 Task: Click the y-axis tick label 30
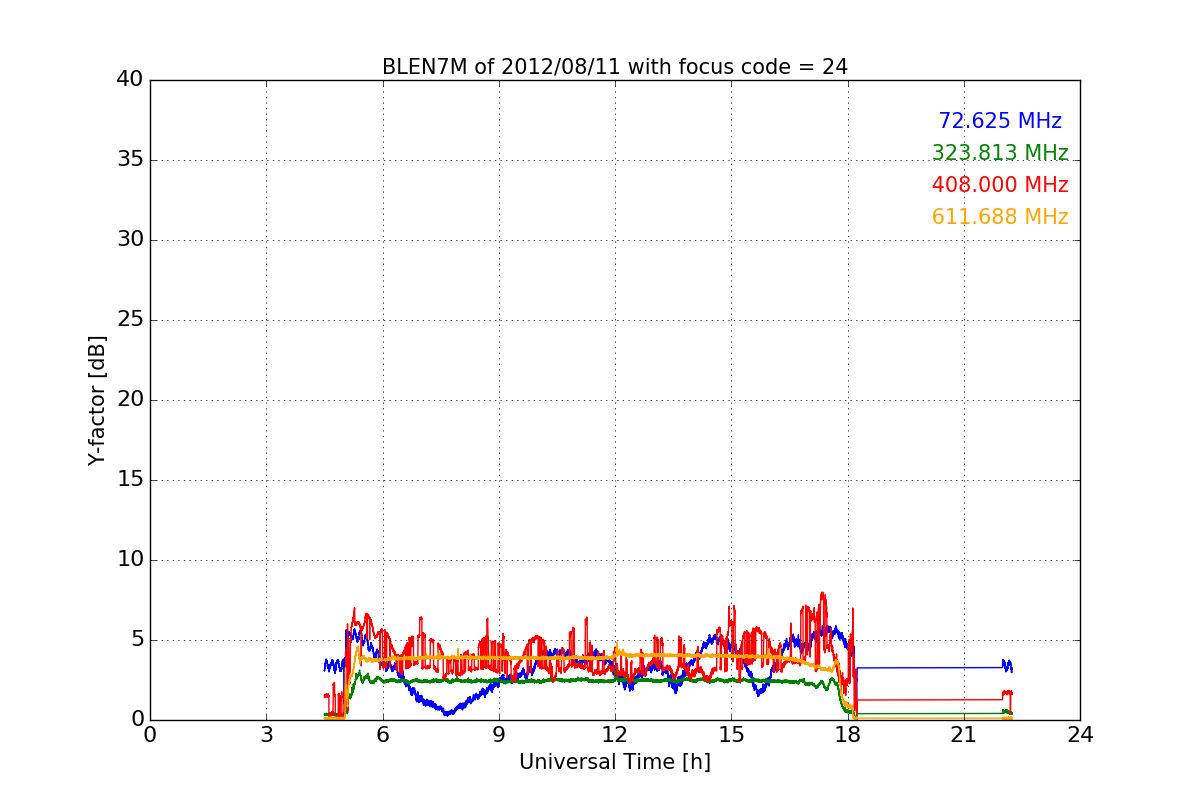click(129, 240)
